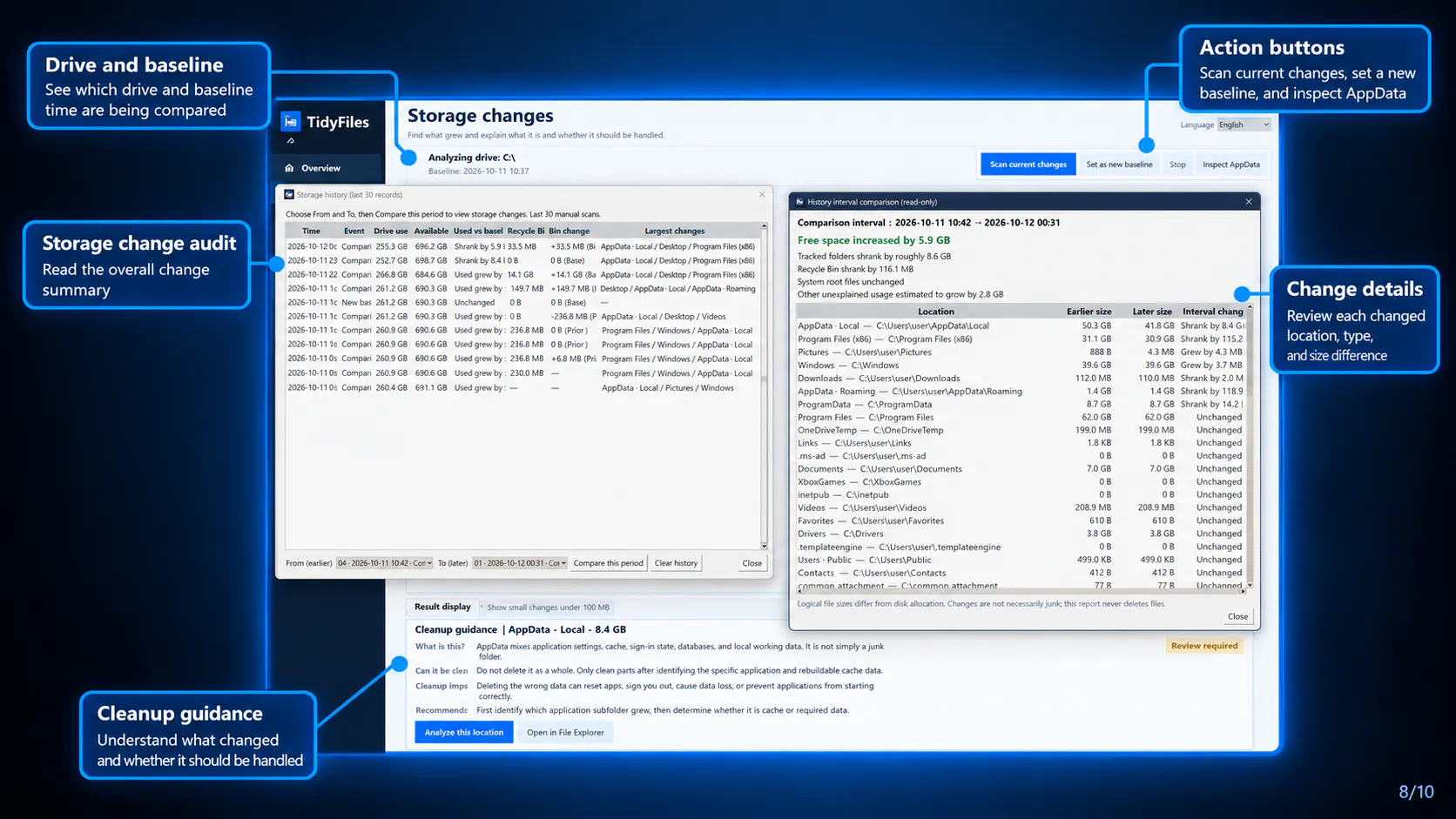Click the TidyFiles logo icon

click(x=291, y=122)
